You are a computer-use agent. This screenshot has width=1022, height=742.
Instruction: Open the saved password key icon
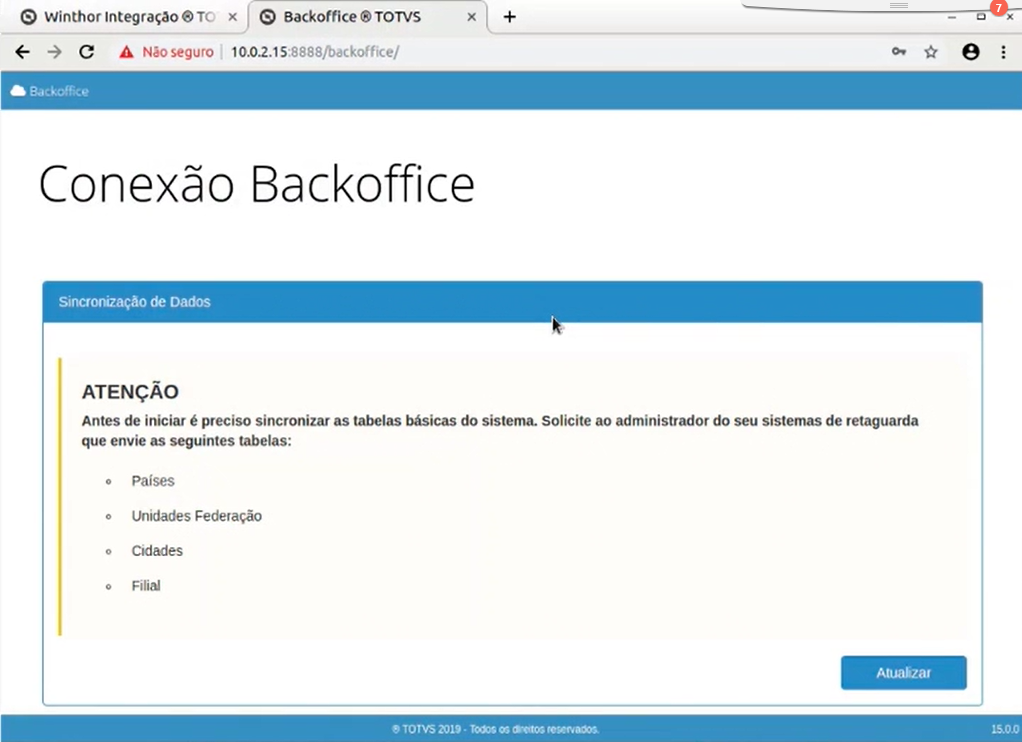point(899,52)
